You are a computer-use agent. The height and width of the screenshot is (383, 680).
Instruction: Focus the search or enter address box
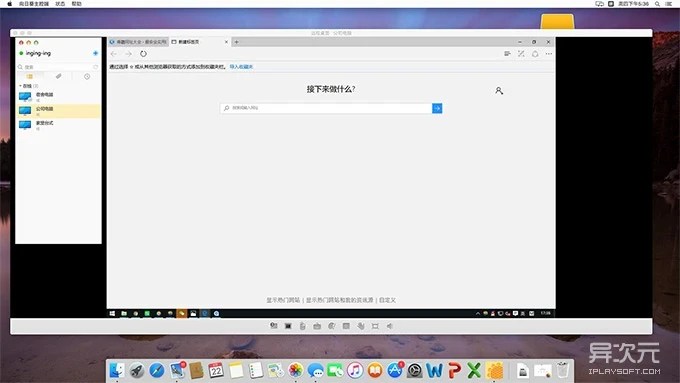pos(326,108)
